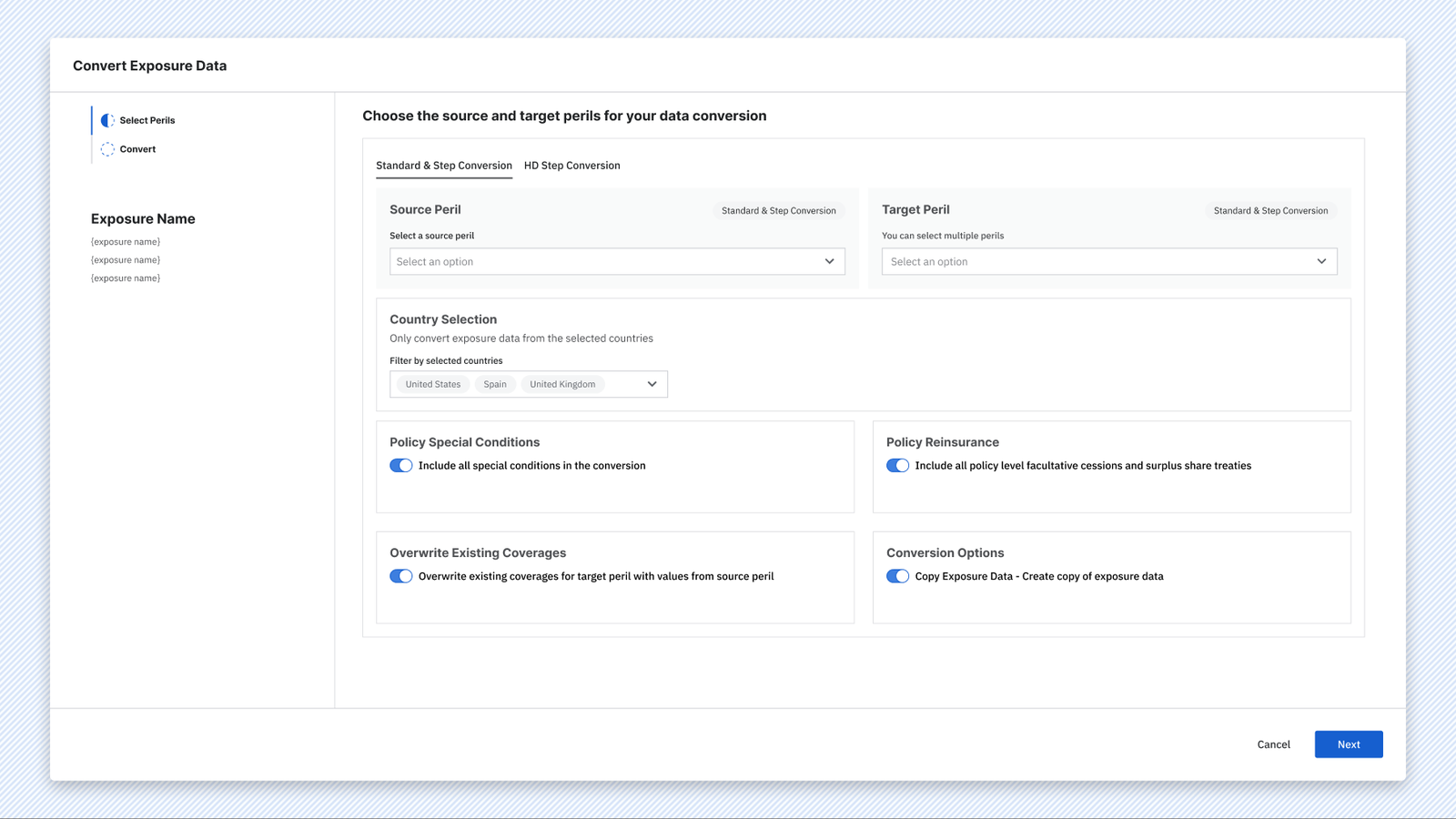Click the United States country chip
The width and height of the screenshot is (1456, 819).
click(x=433, y=384)
